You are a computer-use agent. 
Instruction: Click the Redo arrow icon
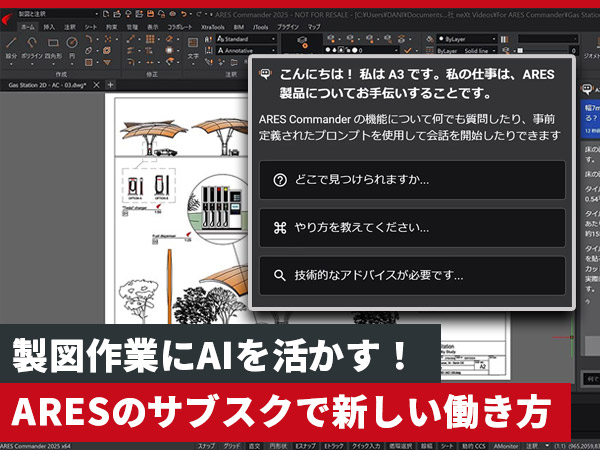(199, 14)
